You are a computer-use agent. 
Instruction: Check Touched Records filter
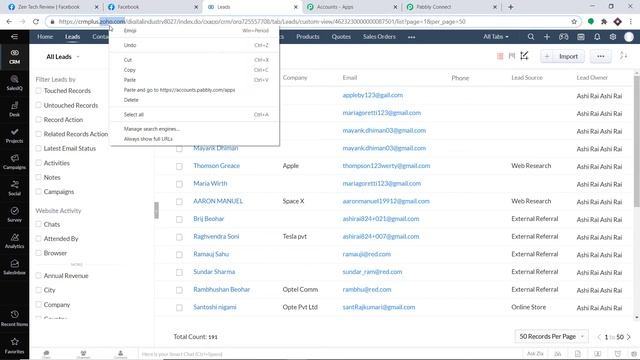(x=38, y=91)
